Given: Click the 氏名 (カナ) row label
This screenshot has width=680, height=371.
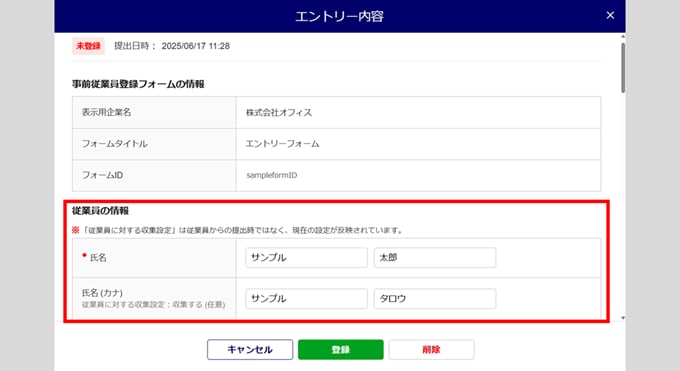Looking at the screenshot, I should [154, 299].
